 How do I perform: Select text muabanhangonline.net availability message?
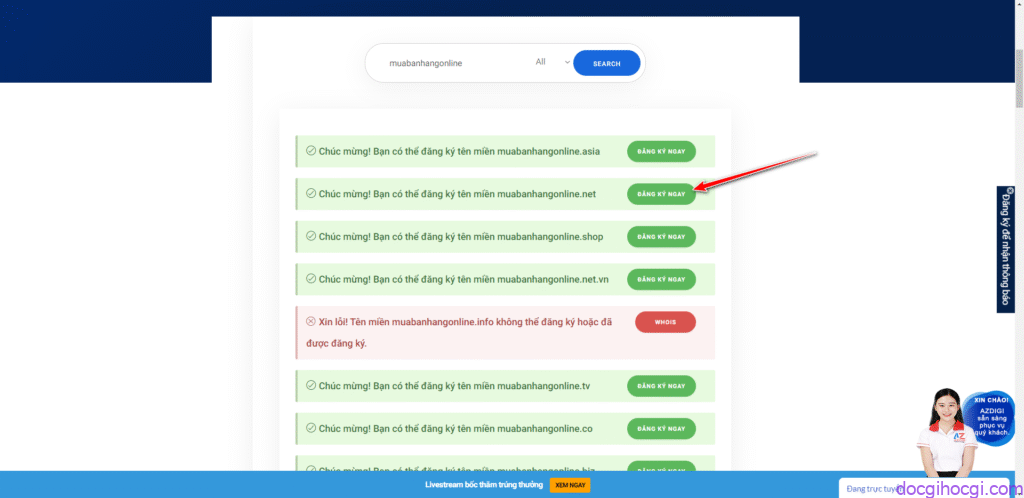pos(457,194)
